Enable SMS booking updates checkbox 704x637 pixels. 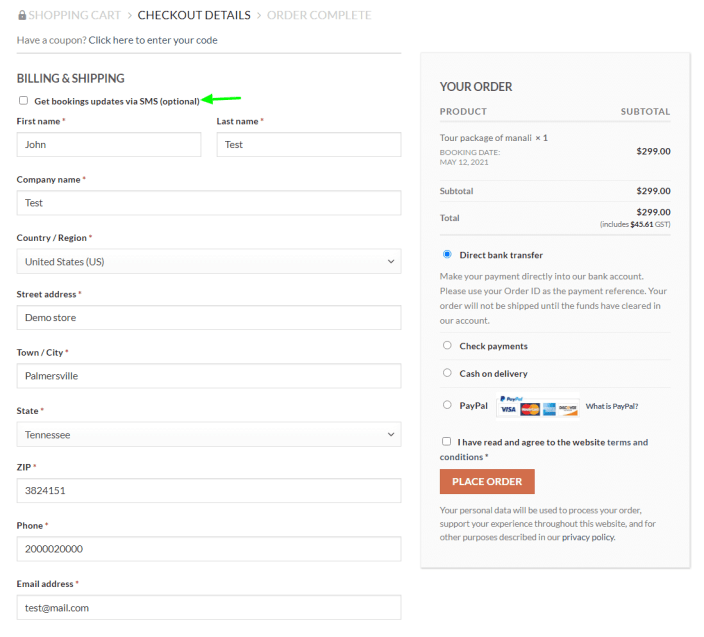point(23,100)
